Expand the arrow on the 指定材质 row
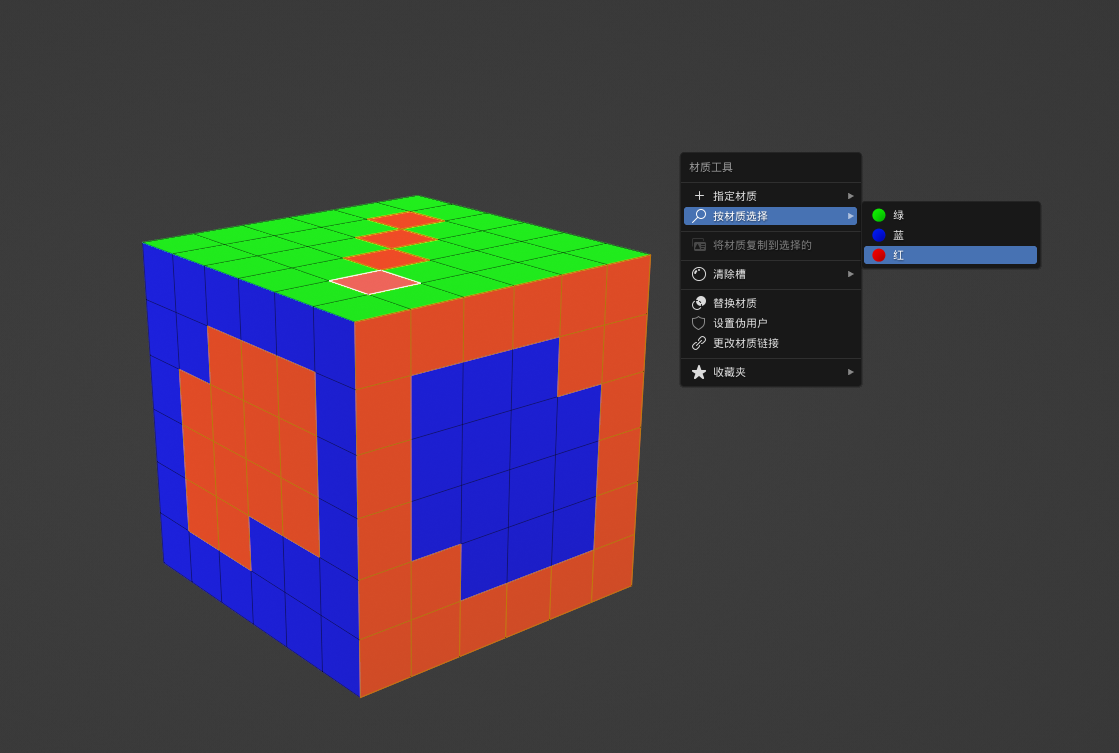 851,196
